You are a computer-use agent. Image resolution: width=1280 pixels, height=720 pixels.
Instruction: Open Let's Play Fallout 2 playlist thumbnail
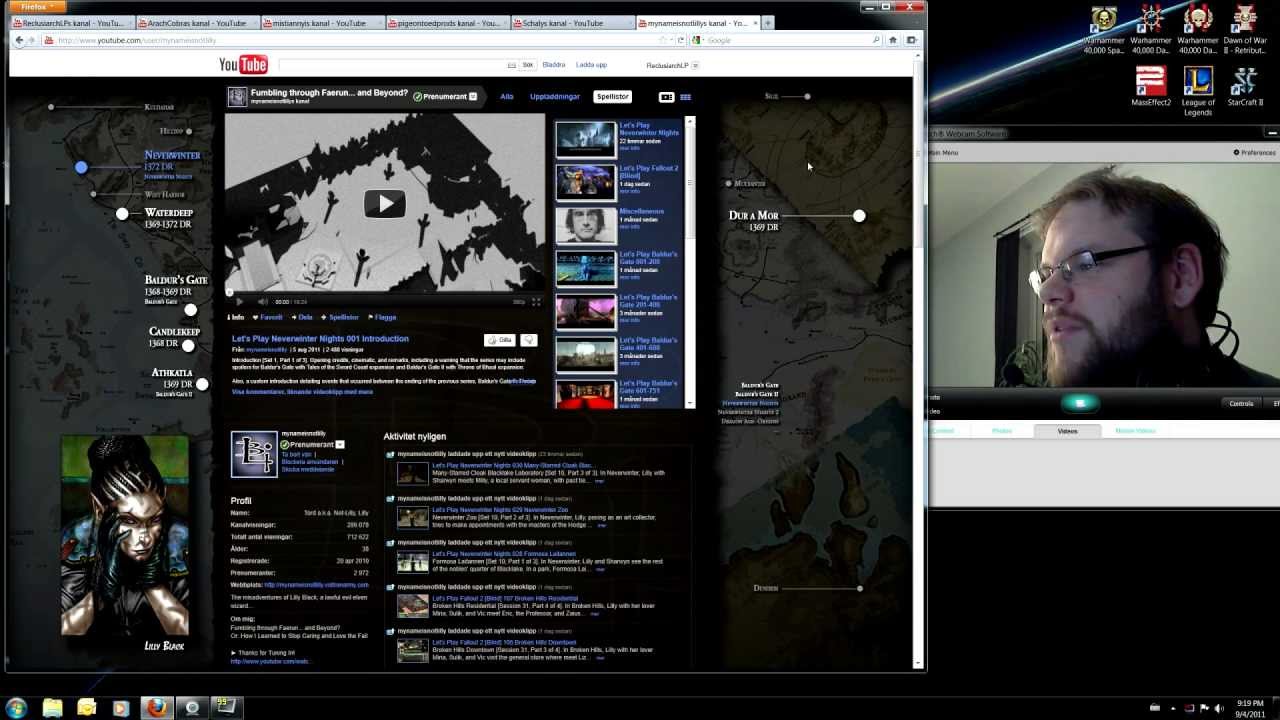(586, 182)
